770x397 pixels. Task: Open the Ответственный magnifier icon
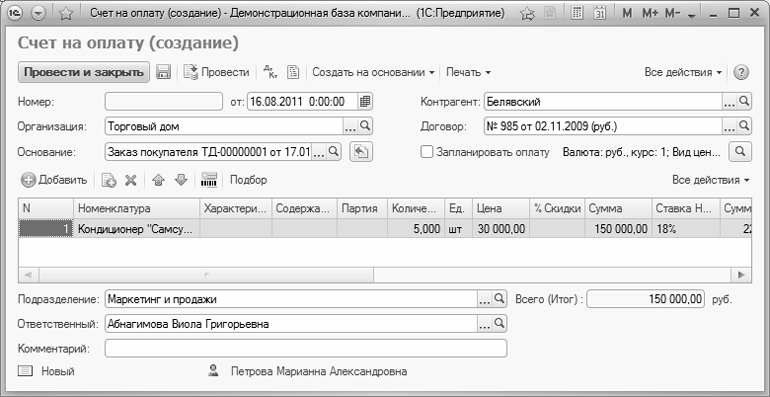tap(499, 324)
